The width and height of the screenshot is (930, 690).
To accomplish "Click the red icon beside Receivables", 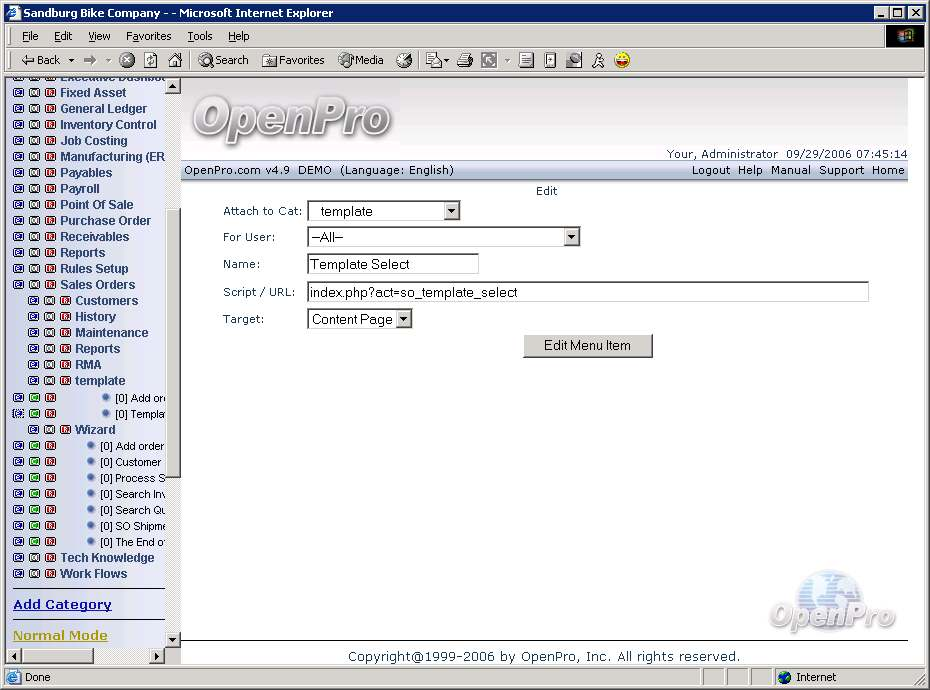I will [50, 237].
